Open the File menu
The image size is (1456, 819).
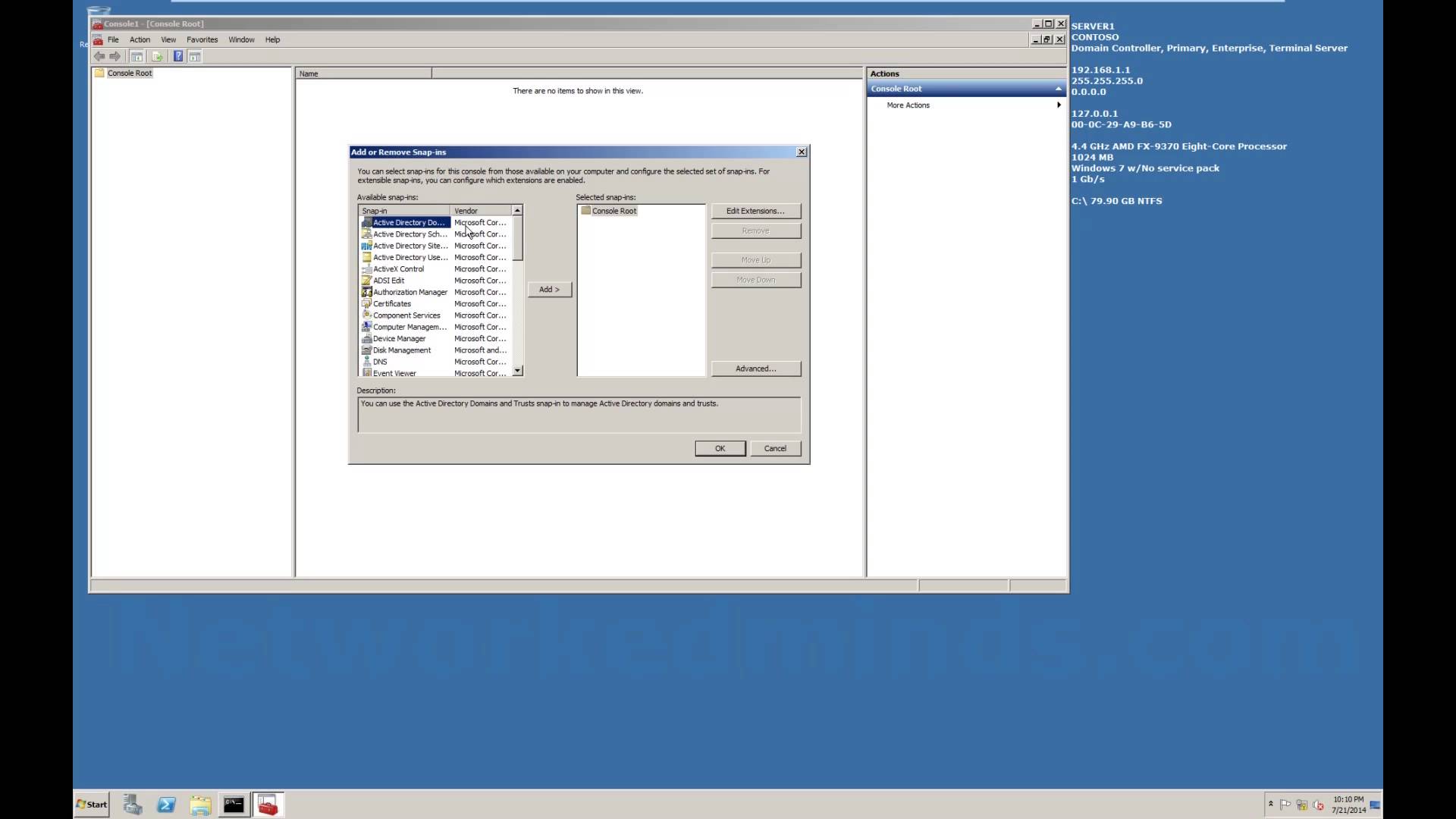[x=113, y=39]
